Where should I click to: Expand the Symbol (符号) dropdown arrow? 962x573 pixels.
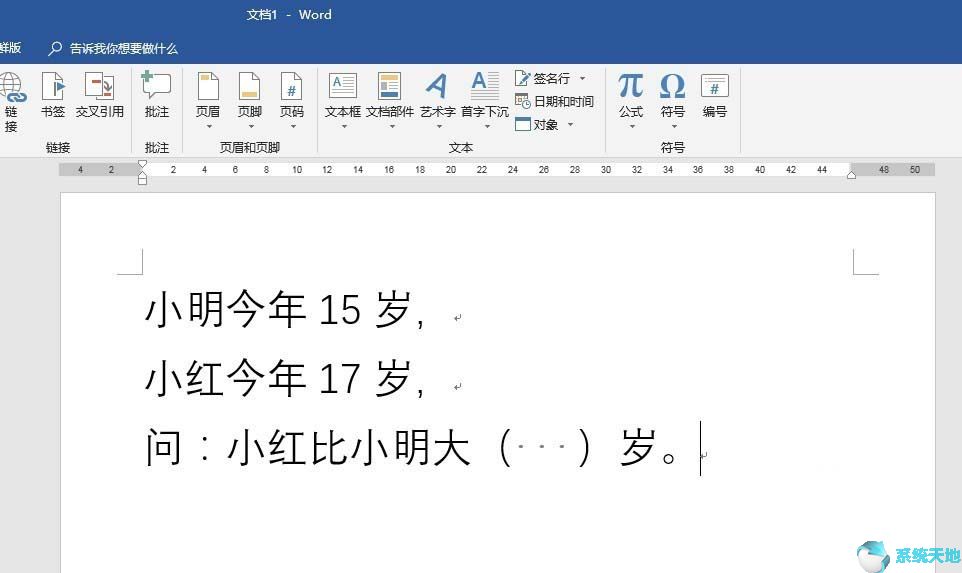pyautogui.click(x=674, y=126)
